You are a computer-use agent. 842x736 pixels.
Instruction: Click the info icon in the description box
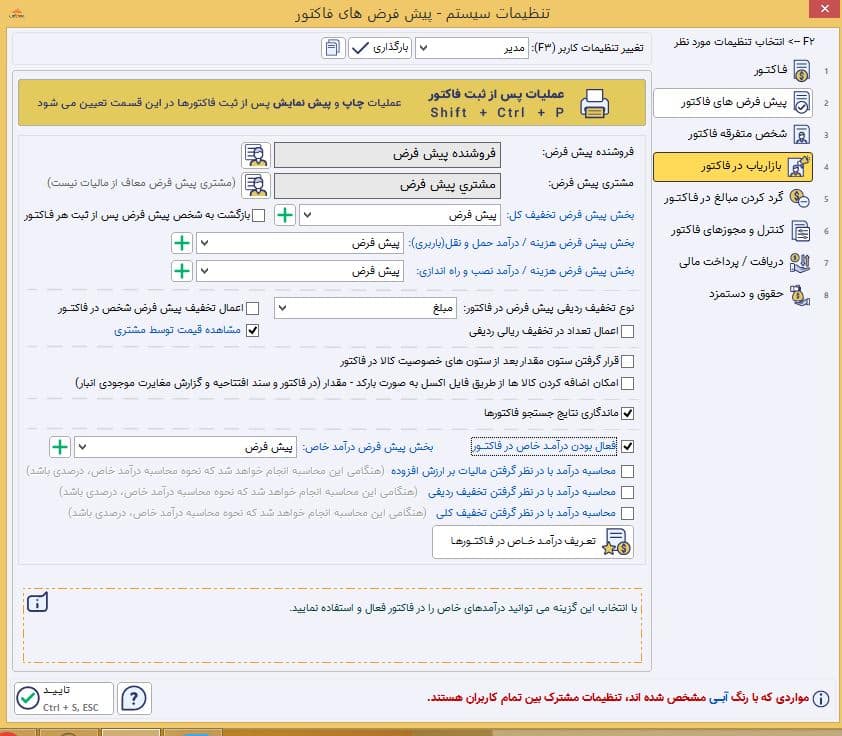(x=37, y=602)
